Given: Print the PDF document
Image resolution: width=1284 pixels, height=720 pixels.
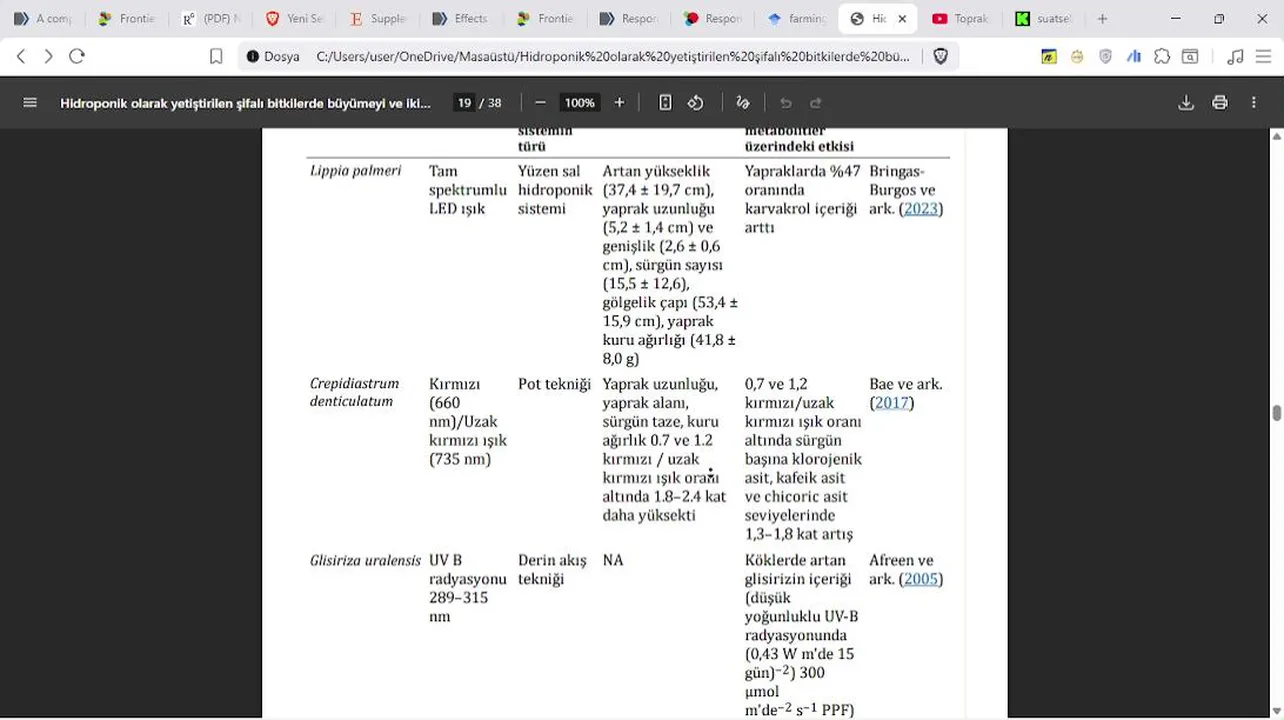Looking at the screenshot, I should pos(1220,102).
